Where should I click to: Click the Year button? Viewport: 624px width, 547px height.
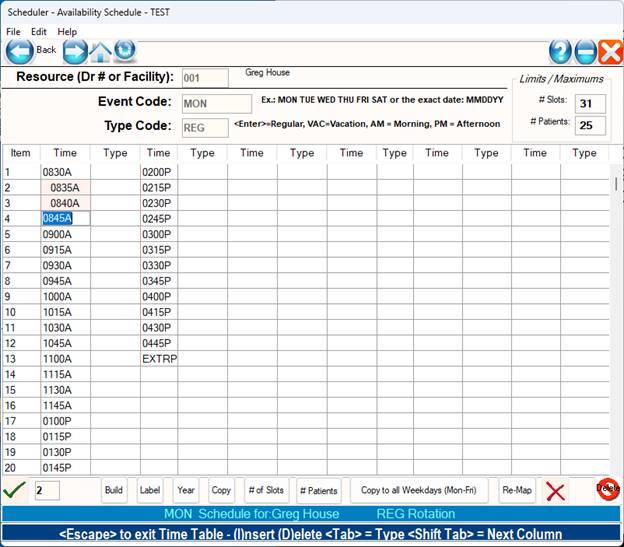pyautogui.click(x=185, y=490)
